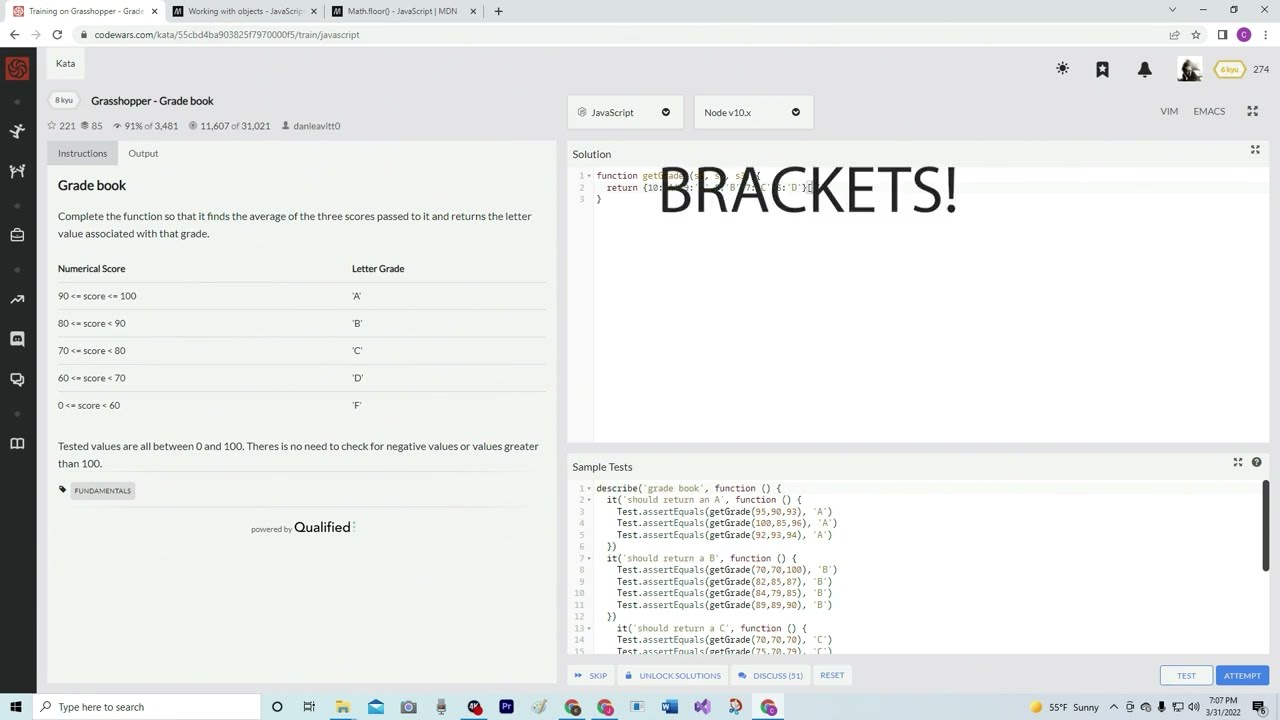
Task: Switch to 'Working with objects' browser tab
Action: [244, 11]
